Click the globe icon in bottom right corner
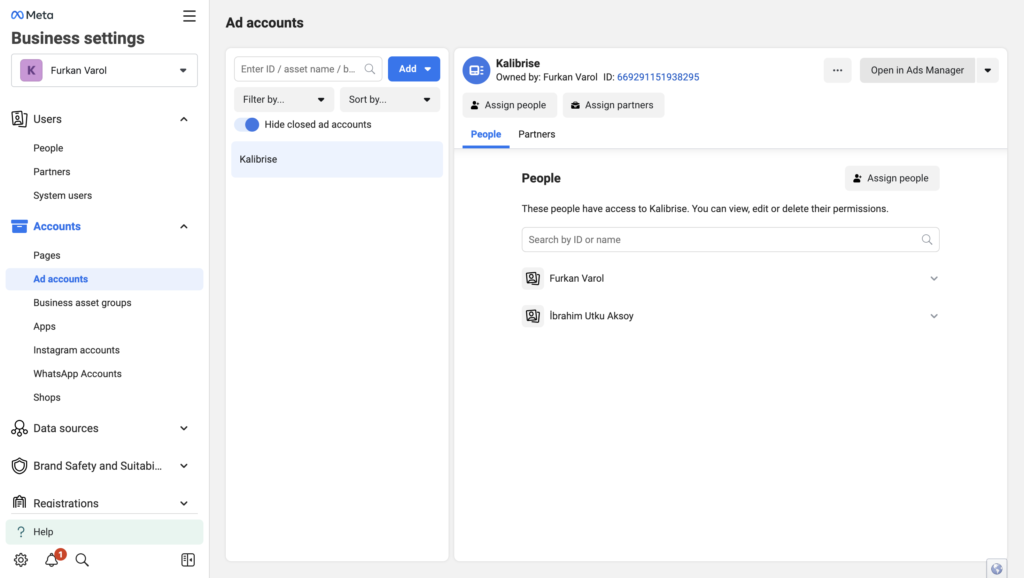This screenshot has height=578, width=1024. [x=996, y=568]
